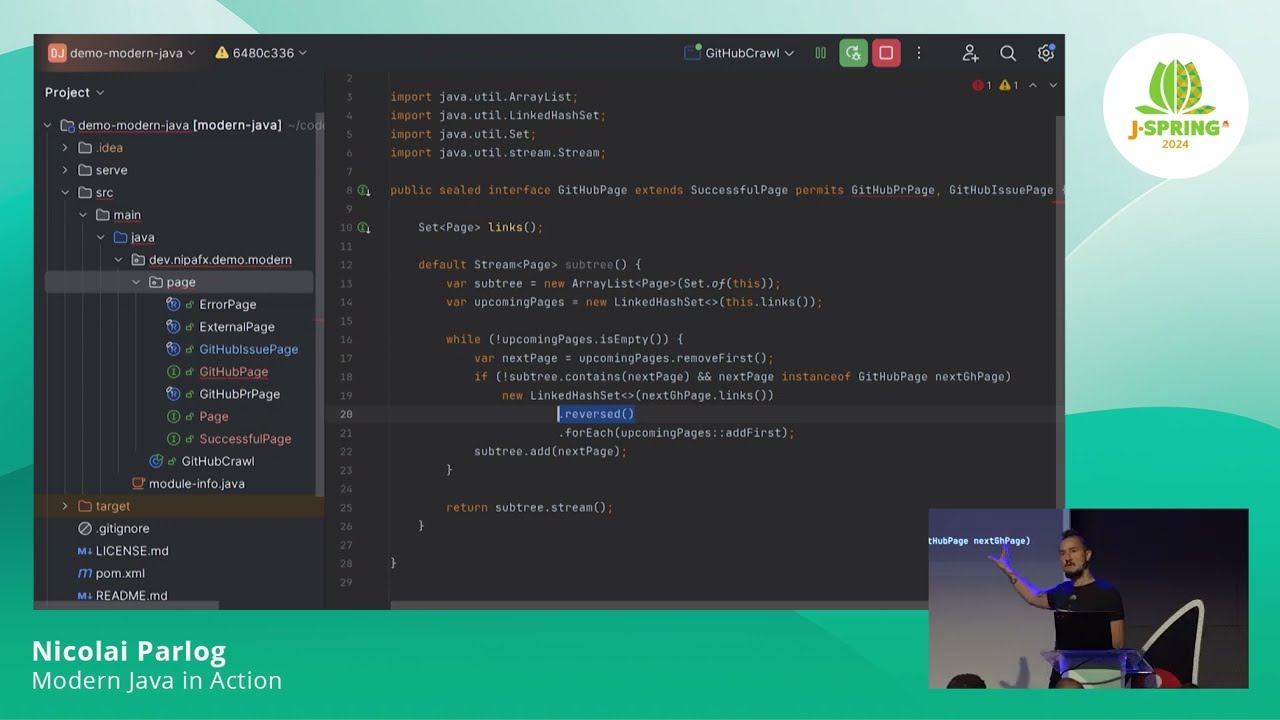This screenshot has width=1280, height=720.
Task: Click the subtree method name on line 12
Action: click(x=589, y=265)
